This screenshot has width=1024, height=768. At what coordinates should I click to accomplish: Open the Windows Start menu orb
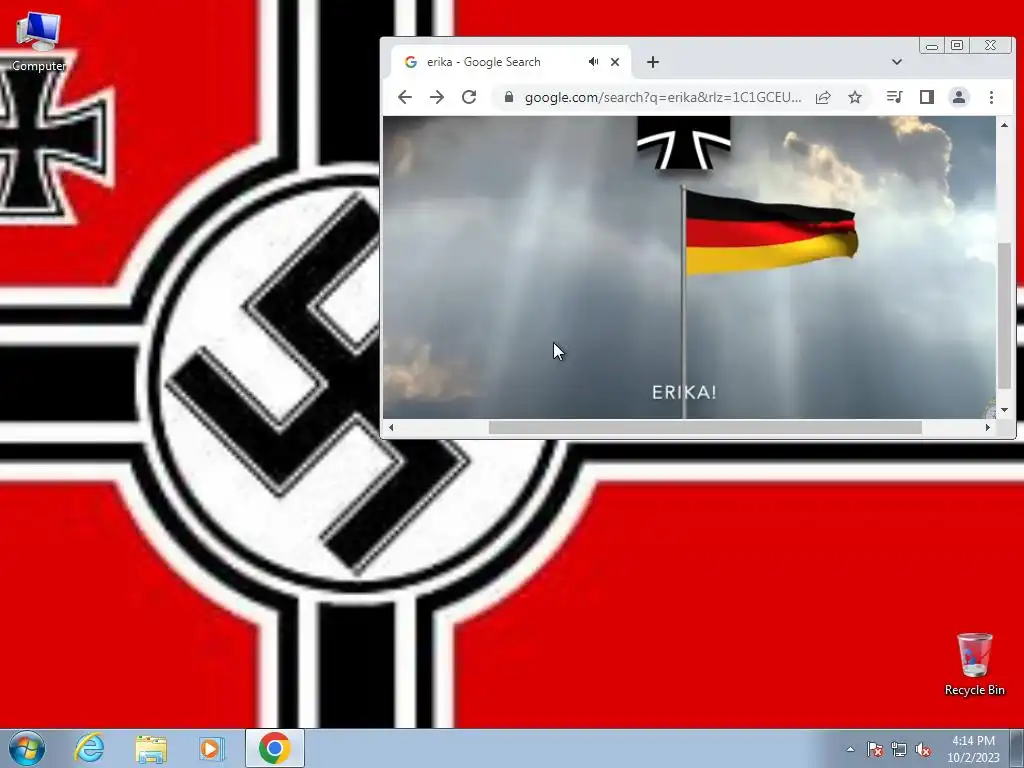27,748
